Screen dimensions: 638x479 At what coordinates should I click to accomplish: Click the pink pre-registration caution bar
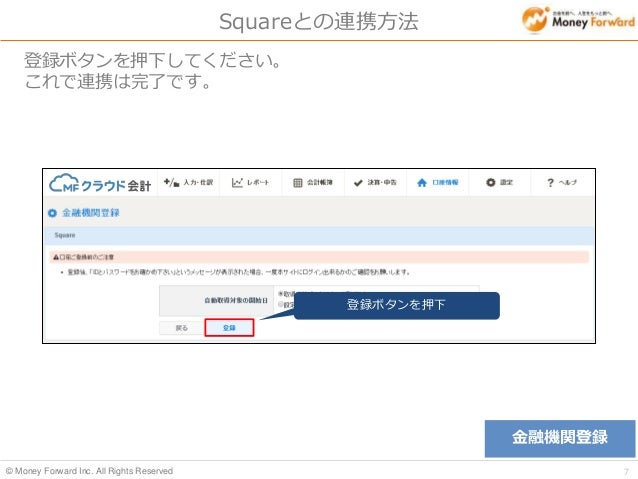coord(319,257)
